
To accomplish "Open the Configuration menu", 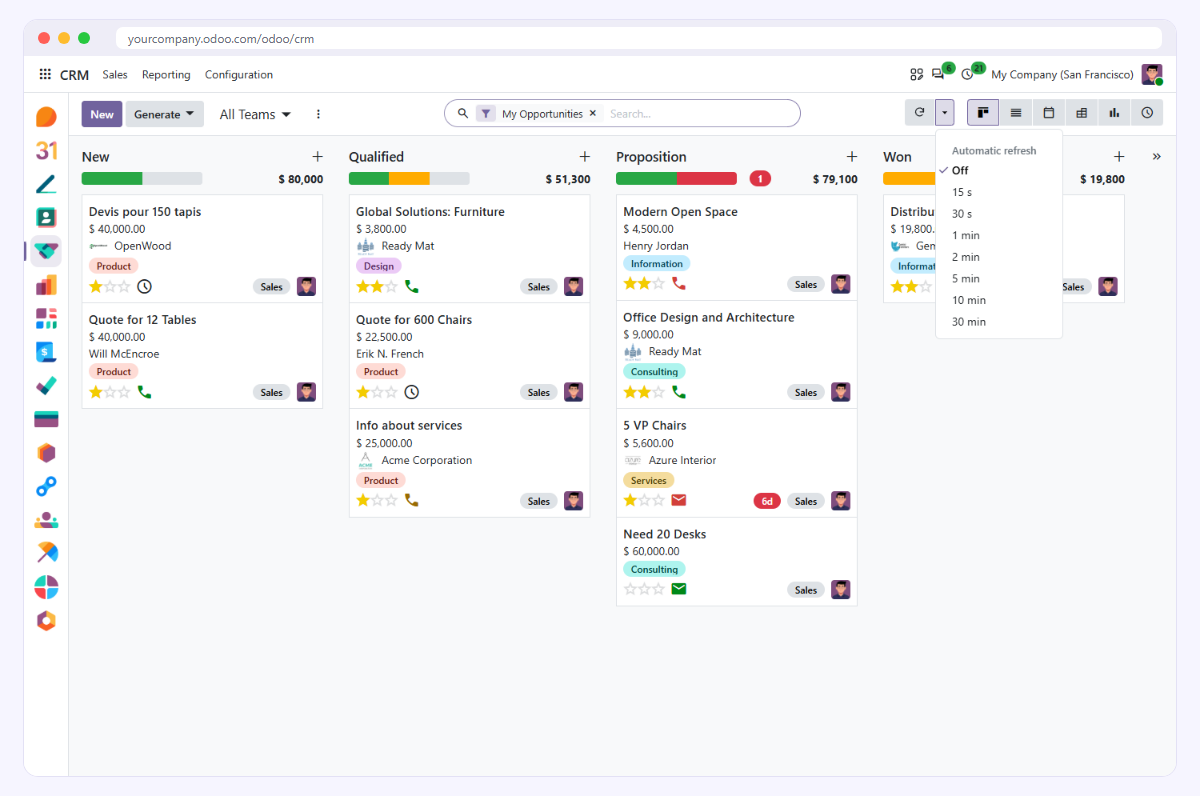I will point(239,75).
